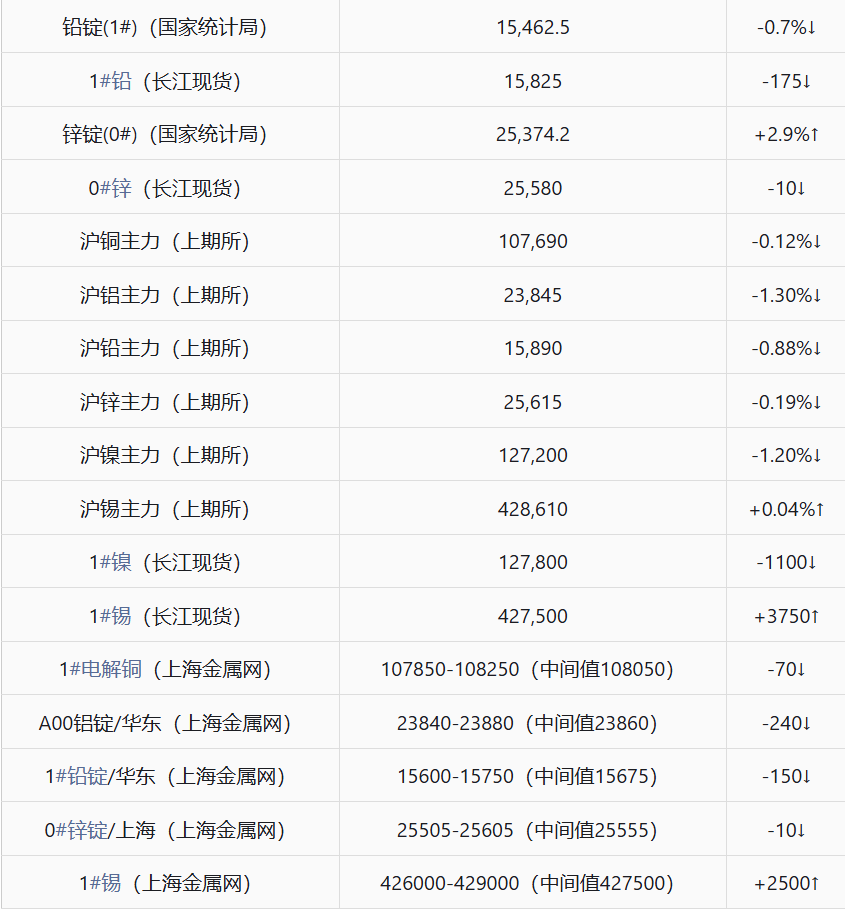This screenshot has width=845, height=909.
Task: Select the 铅锭(1#)（国家统计局）label
Action: pos(165,27)
